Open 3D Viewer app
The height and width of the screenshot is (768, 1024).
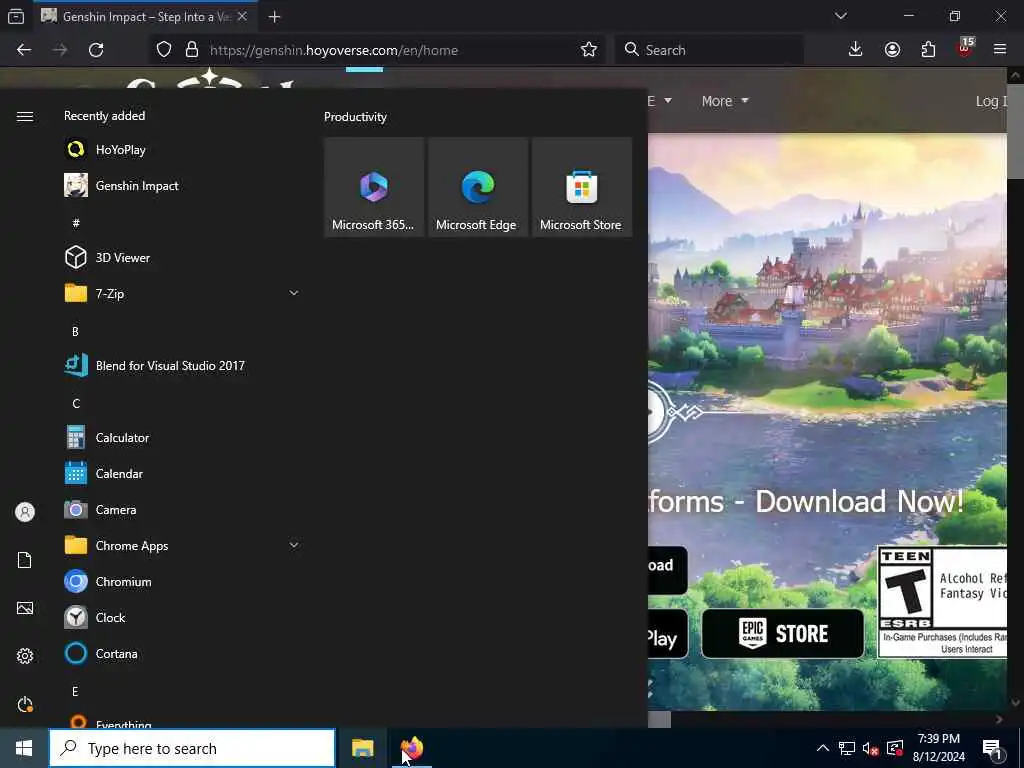(182, 257)
